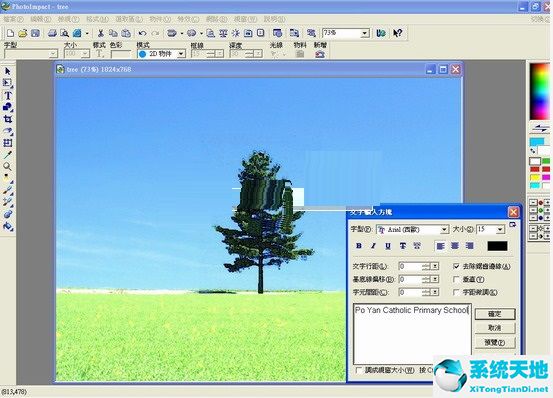Click the Print Preview magnifier icon
The height and width of the screenshot is (398, 553).
click(65, 33)
